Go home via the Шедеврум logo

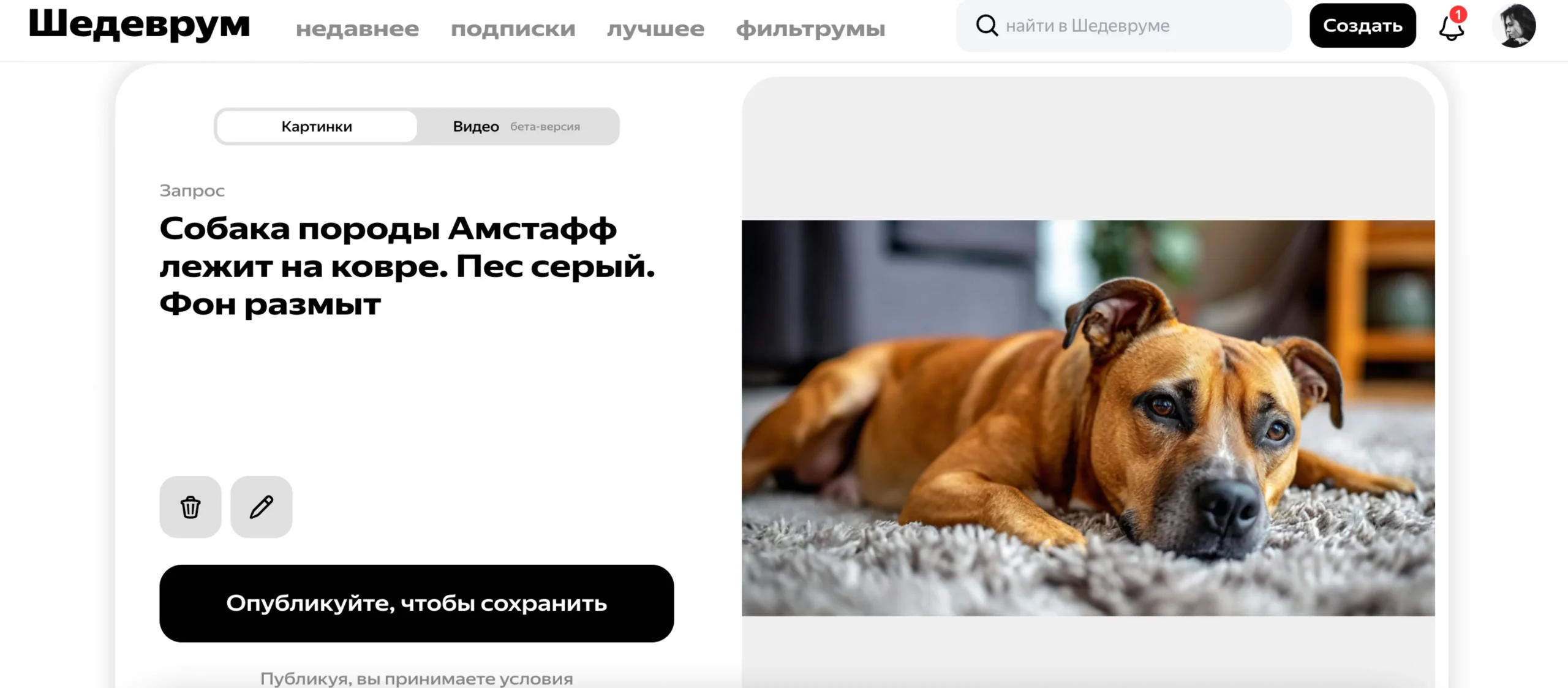140,25
